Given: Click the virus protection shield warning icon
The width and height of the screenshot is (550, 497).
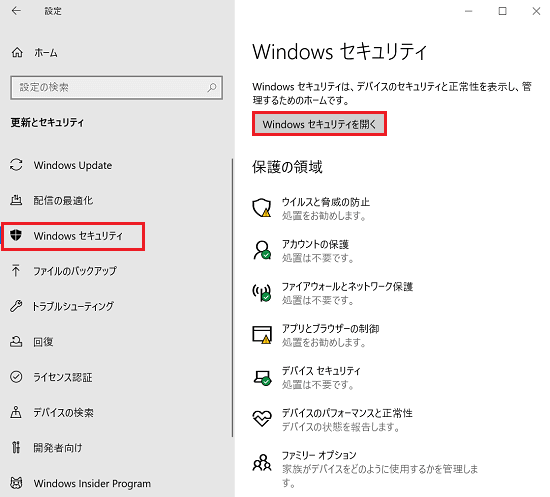Looking at the screenshot, I should (x=262, y=208).
